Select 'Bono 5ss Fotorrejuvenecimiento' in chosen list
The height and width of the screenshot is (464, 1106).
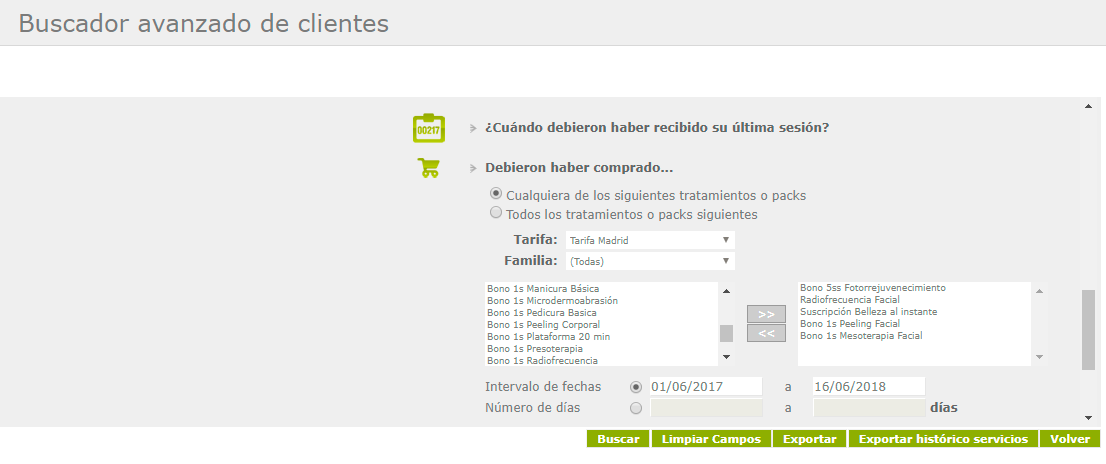[x=873, y=288]
